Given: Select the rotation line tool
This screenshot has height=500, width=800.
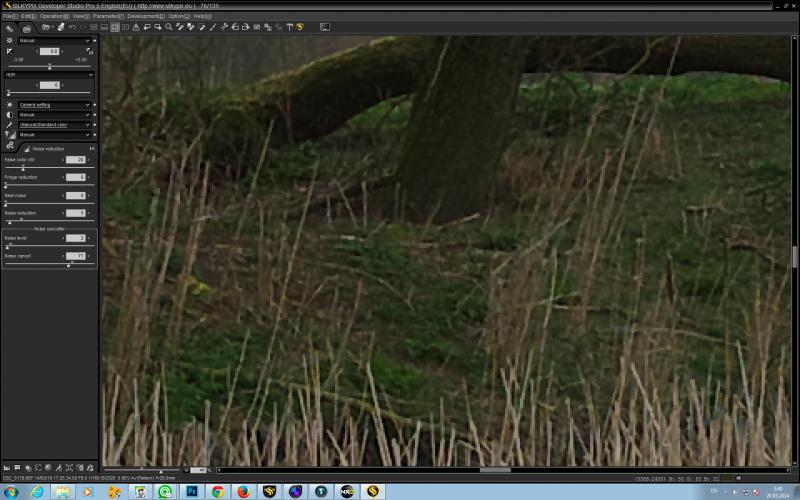Looking at the screenshot, I should tap(213, 27).
